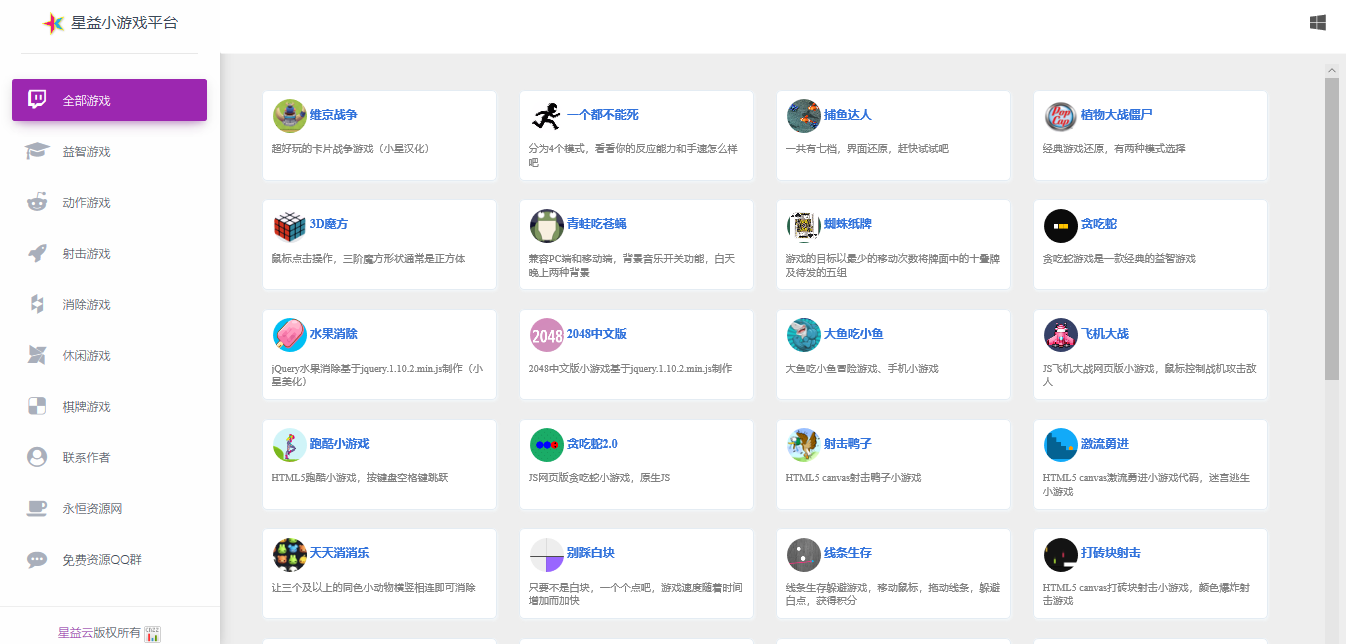Click the 飞机大战 game icon
The height and width of the screenshot is (644, 1346).
pyautogui.click(x=1061, y=336)
